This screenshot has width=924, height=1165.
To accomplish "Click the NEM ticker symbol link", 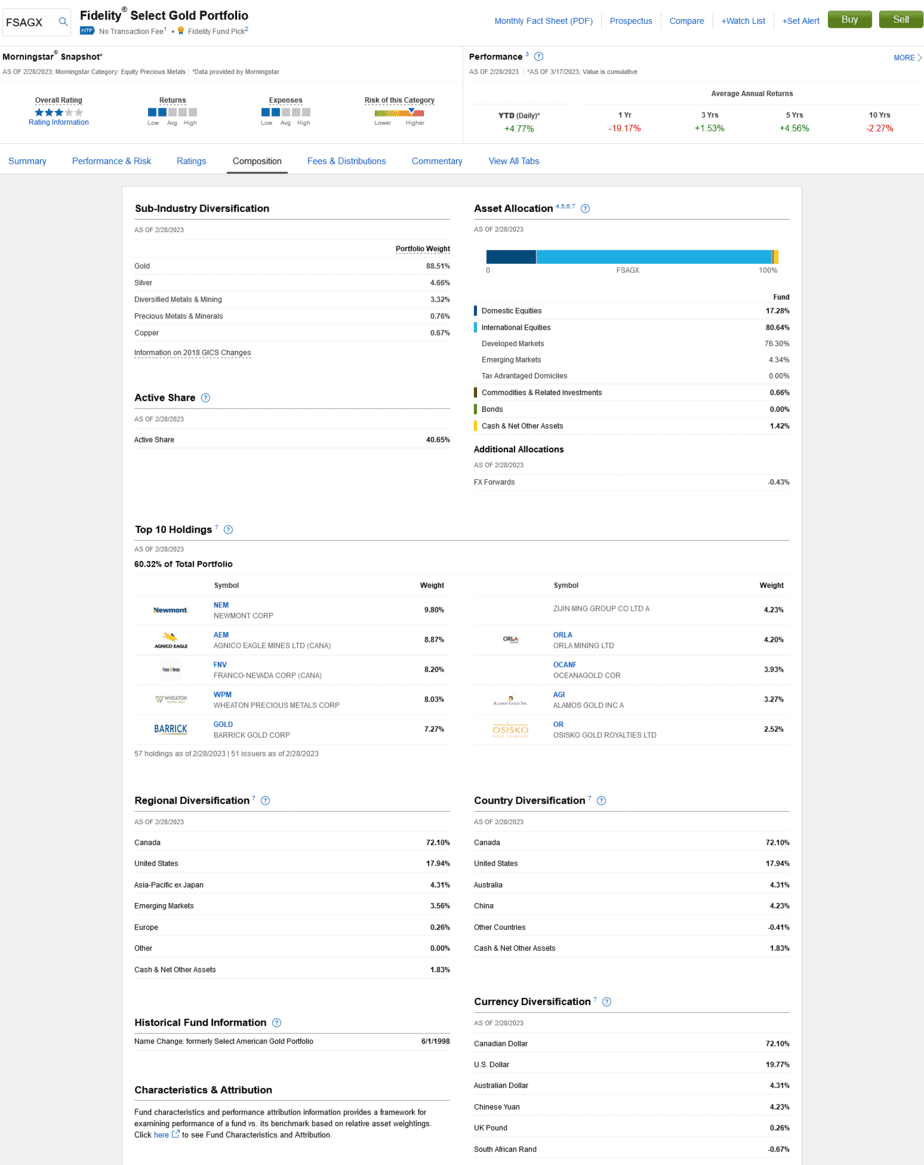I will tap(221, 606).
